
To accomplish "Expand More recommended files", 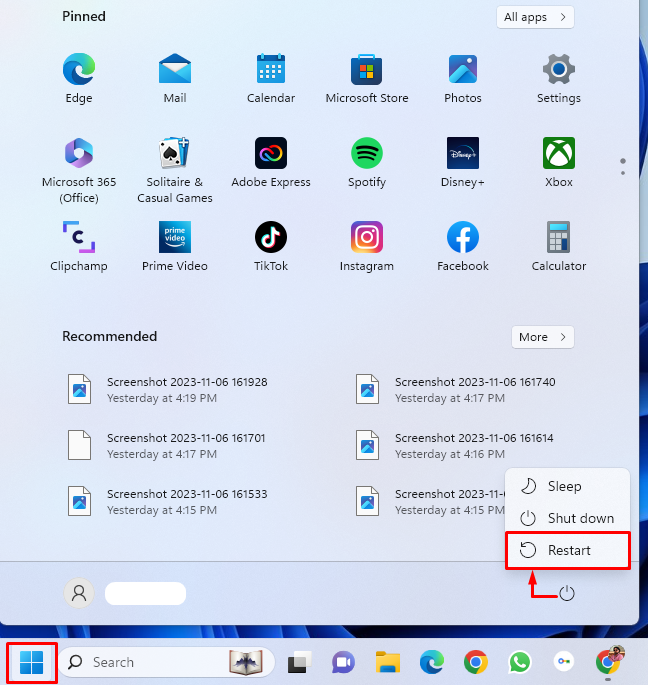I will (543, 337).
